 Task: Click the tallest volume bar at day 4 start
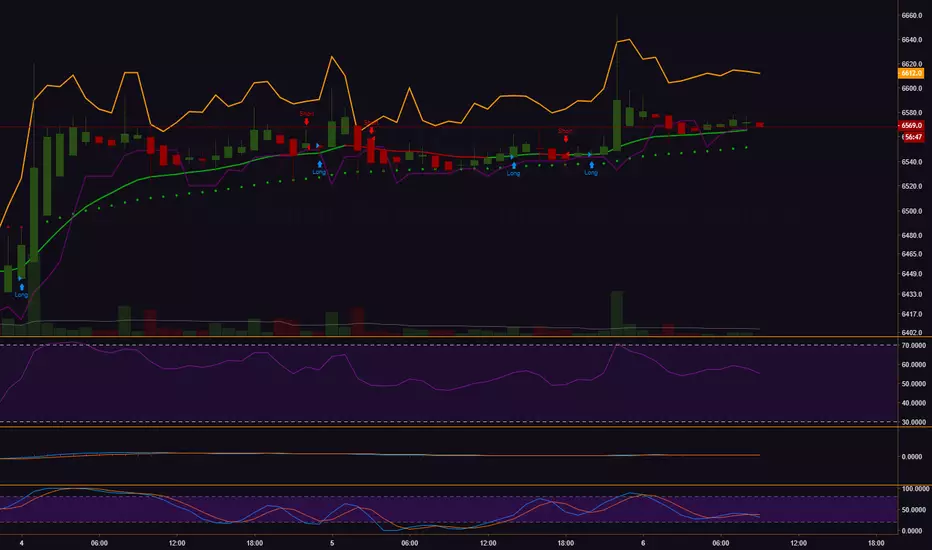[34, 297]
